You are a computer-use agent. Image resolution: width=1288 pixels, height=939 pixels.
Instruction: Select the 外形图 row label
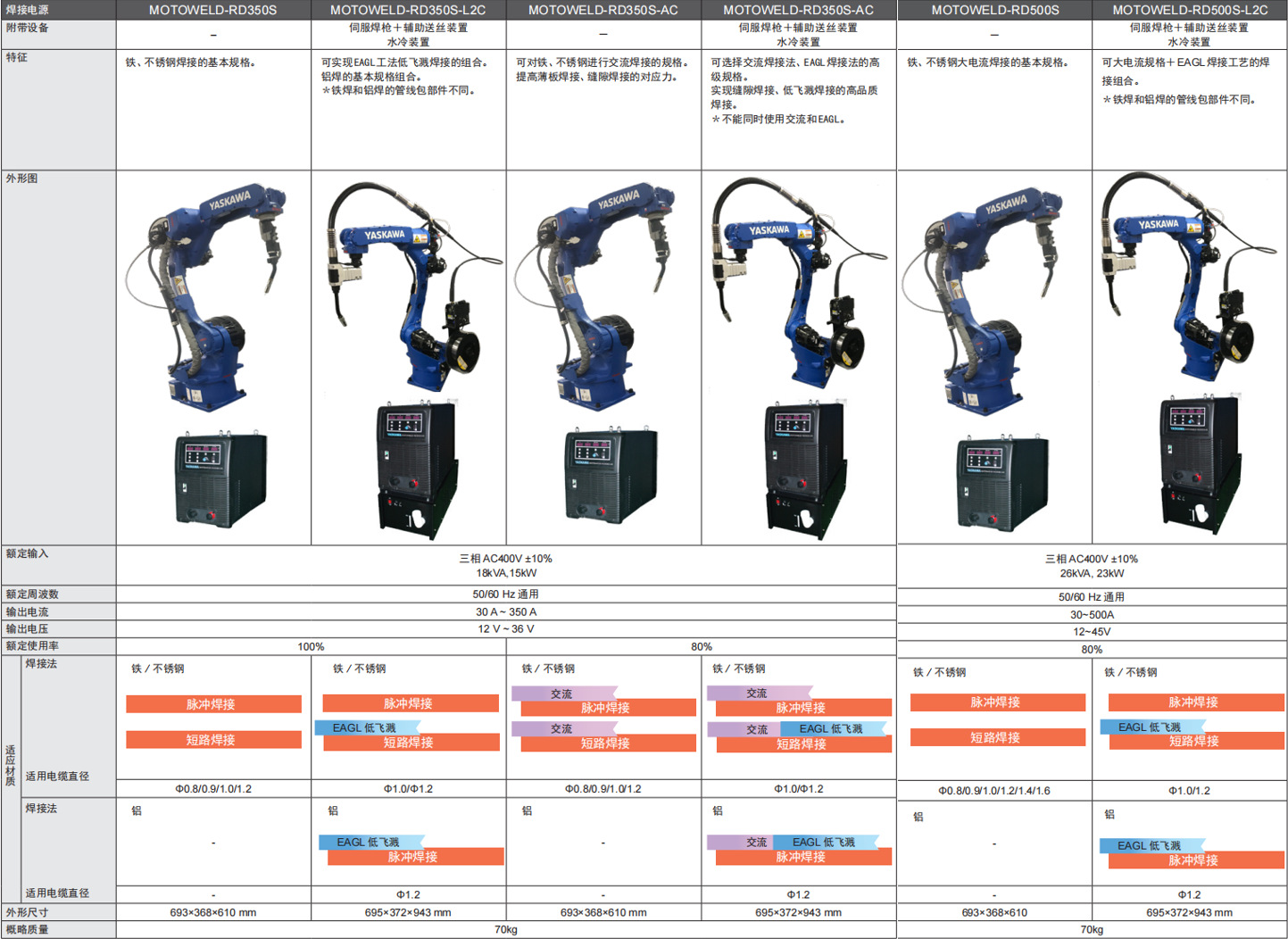(x=22, y=179)
